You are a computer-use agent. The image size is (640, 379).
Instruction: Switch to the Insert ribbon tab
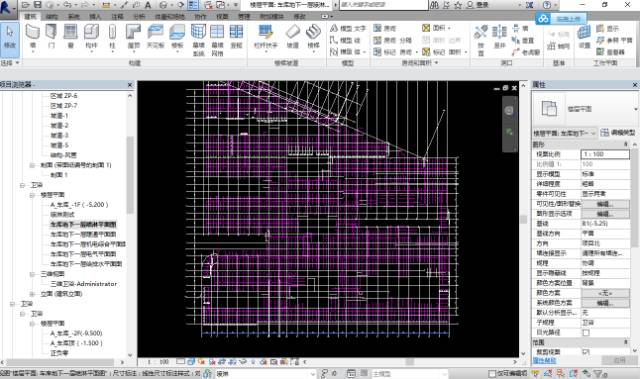point(95,17)
